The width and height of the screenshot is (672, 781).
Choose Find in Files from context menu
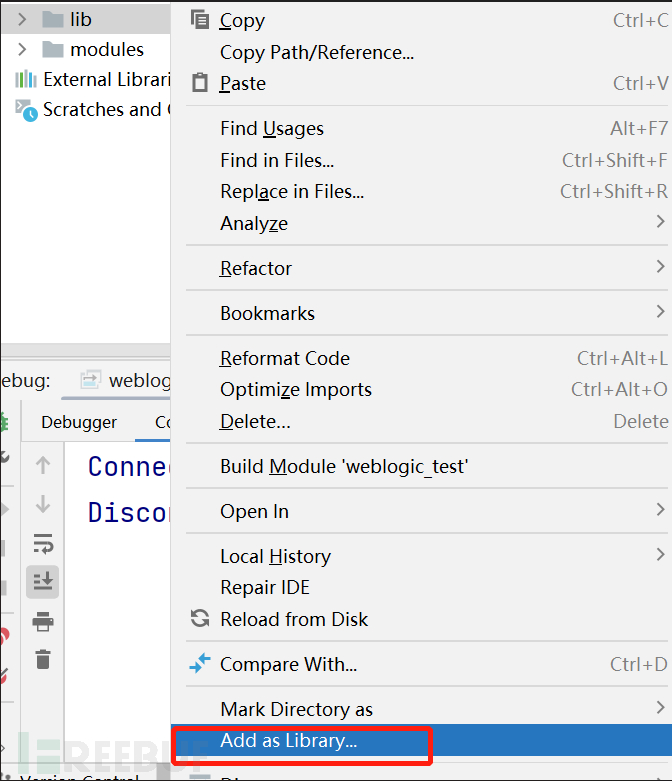[x=277, y=160]
